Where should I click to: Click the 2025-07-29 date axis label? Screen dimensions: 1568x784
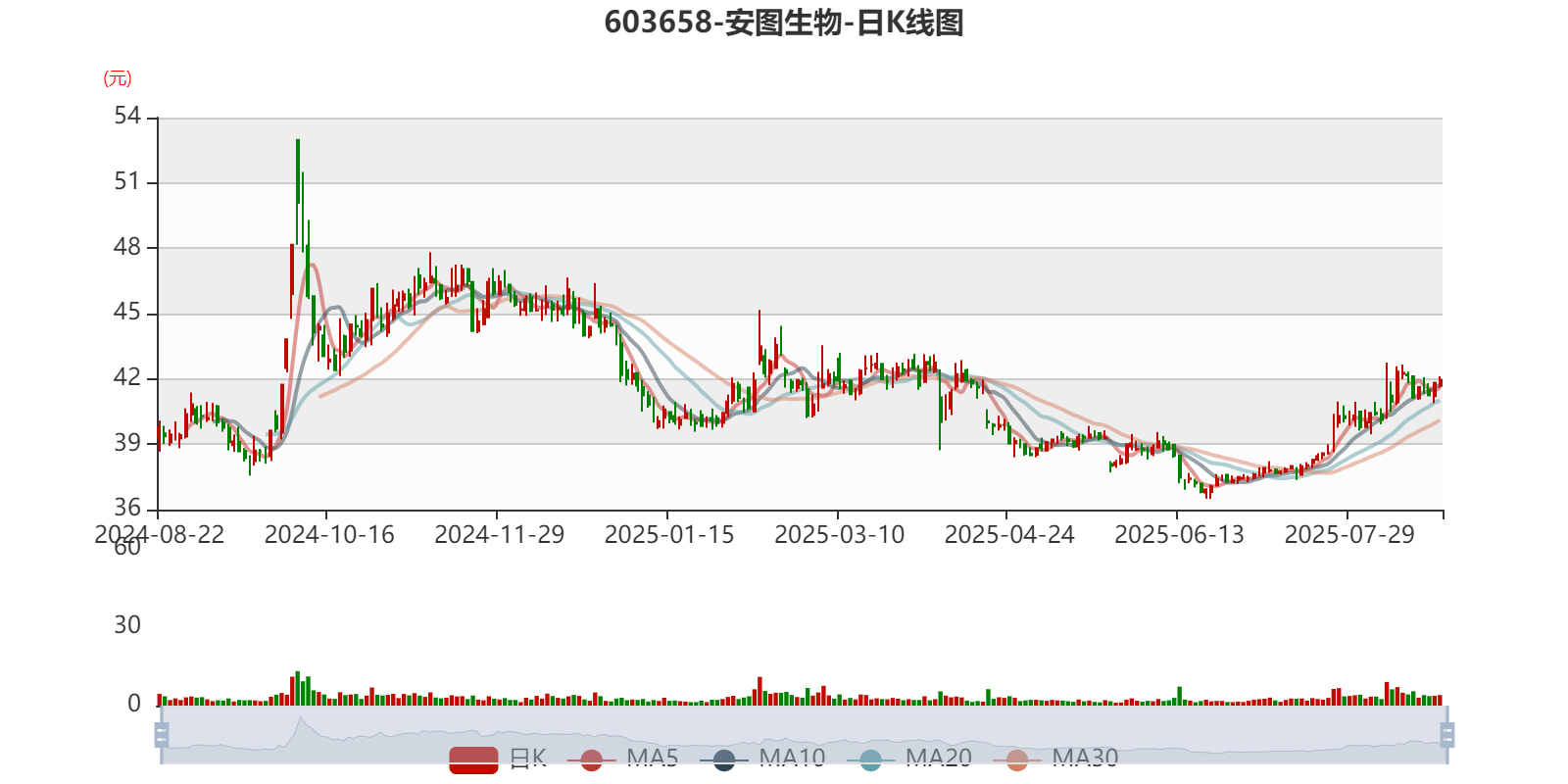(1349, 535)
